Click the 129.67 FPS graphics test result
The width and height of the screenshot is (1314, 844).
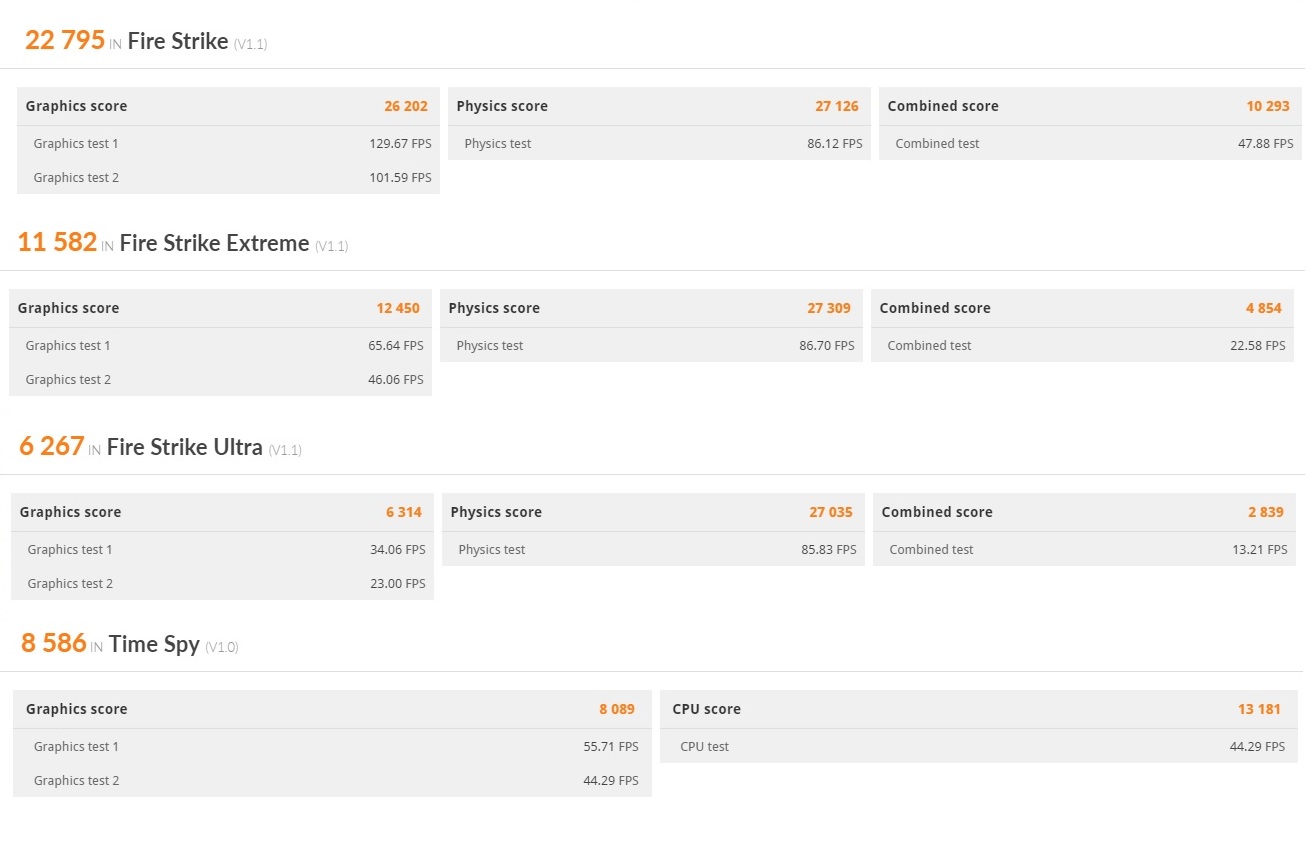(x=400, y=144)
